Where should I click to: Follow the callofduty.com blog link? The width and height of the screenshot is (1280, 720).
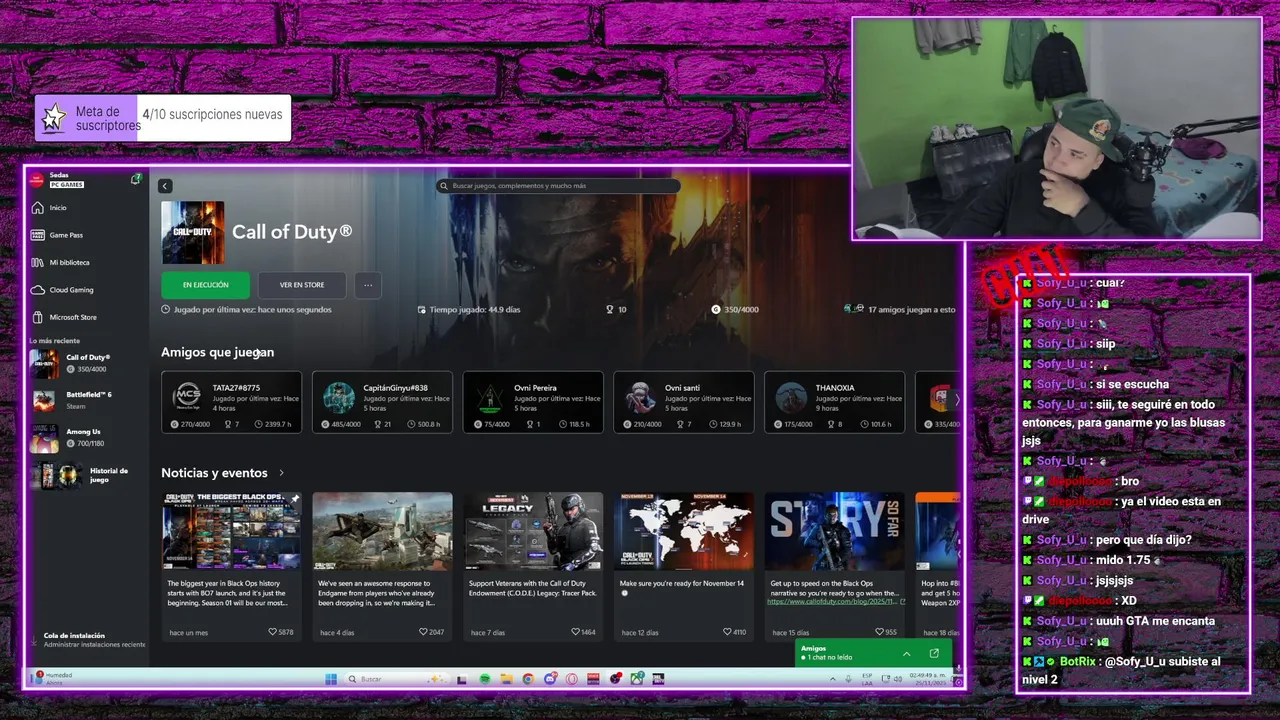(835, 602)
